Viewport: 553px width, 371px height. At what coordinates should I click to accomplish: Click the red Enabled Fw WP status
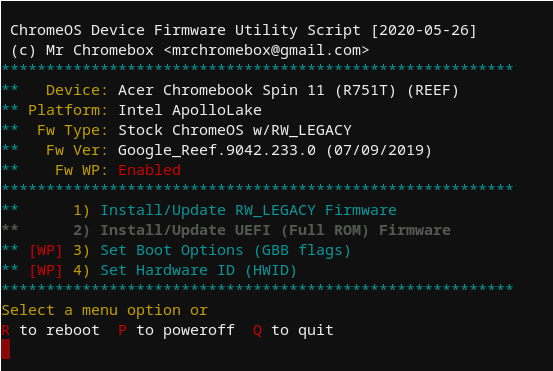150,170
